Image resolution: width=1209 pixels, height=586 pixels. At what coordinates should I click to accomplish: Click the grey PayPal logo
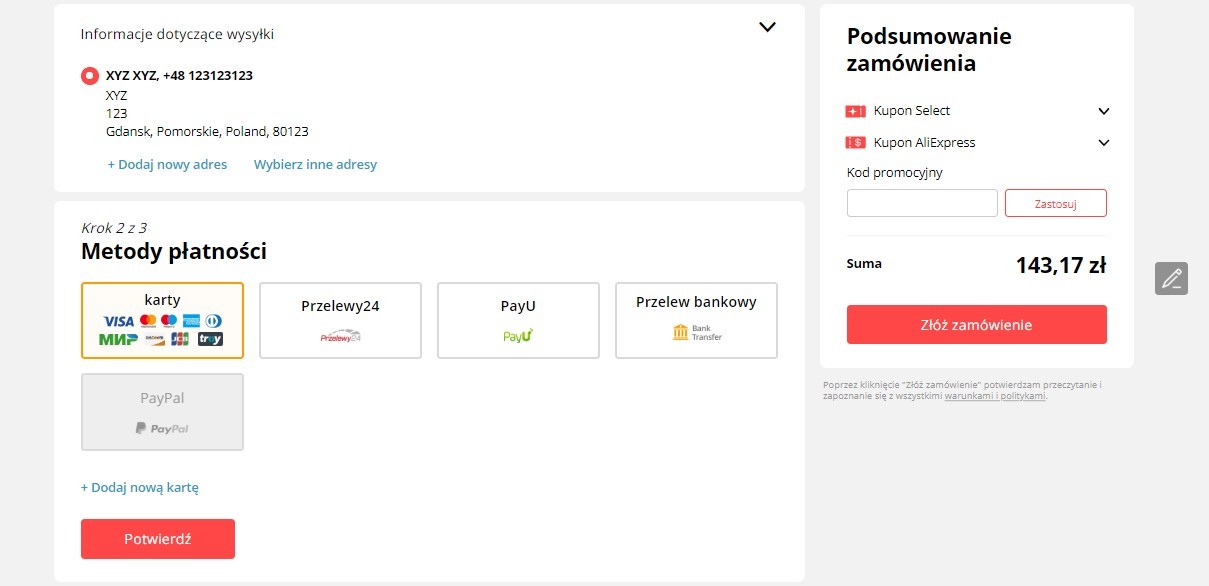click(162, 428)
